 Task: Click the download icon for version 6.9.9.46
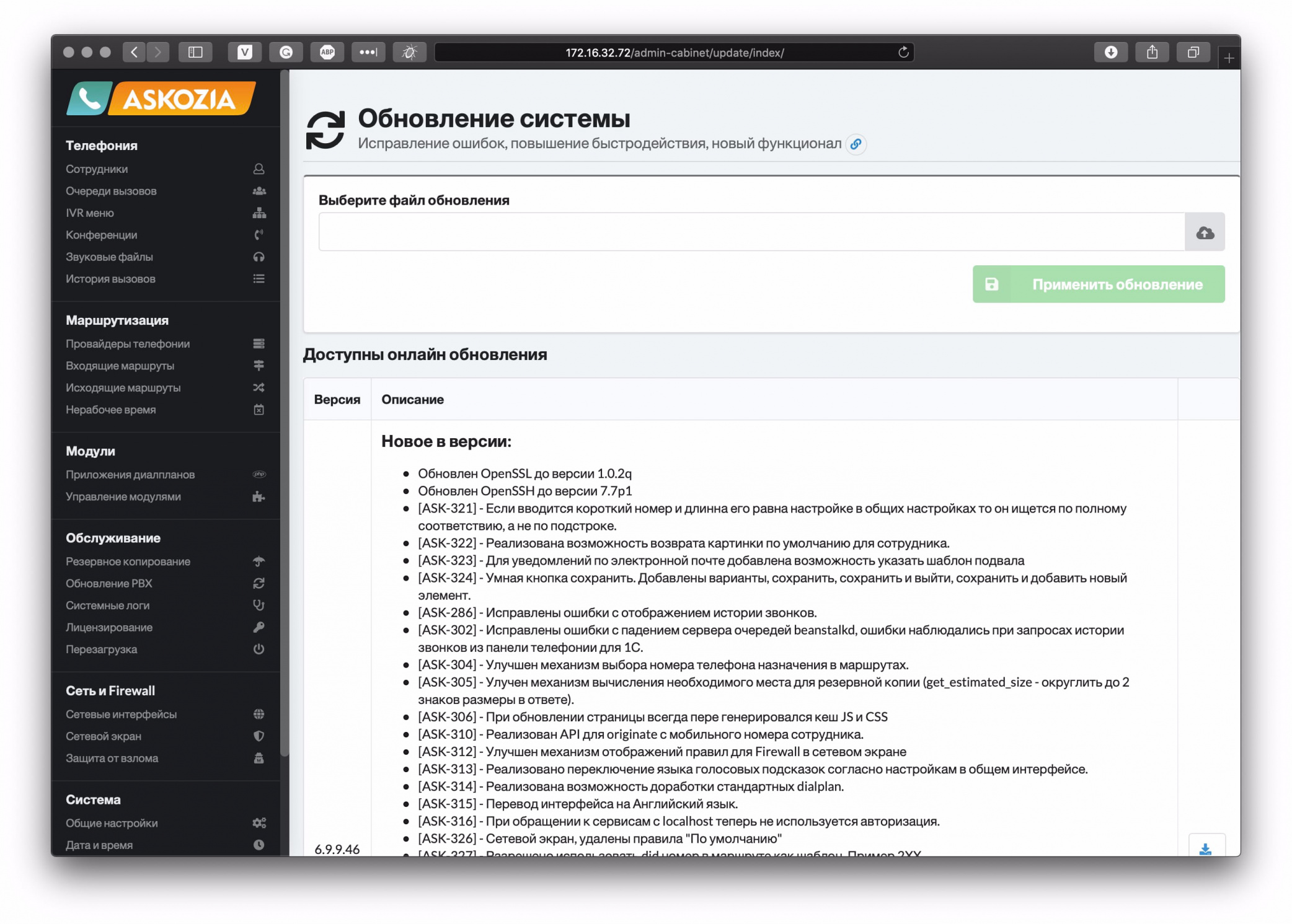pyautogui.click(x=1205, y=848)
